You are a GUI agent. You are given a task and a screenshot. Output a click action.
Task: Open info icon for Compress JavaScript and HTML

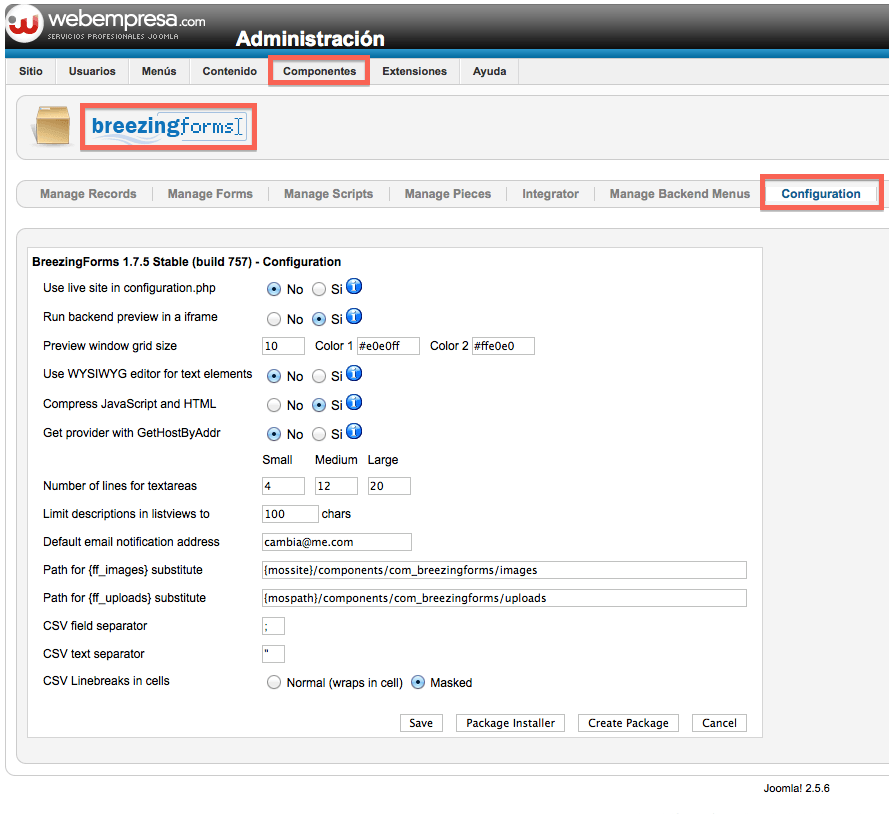(354, 402)
